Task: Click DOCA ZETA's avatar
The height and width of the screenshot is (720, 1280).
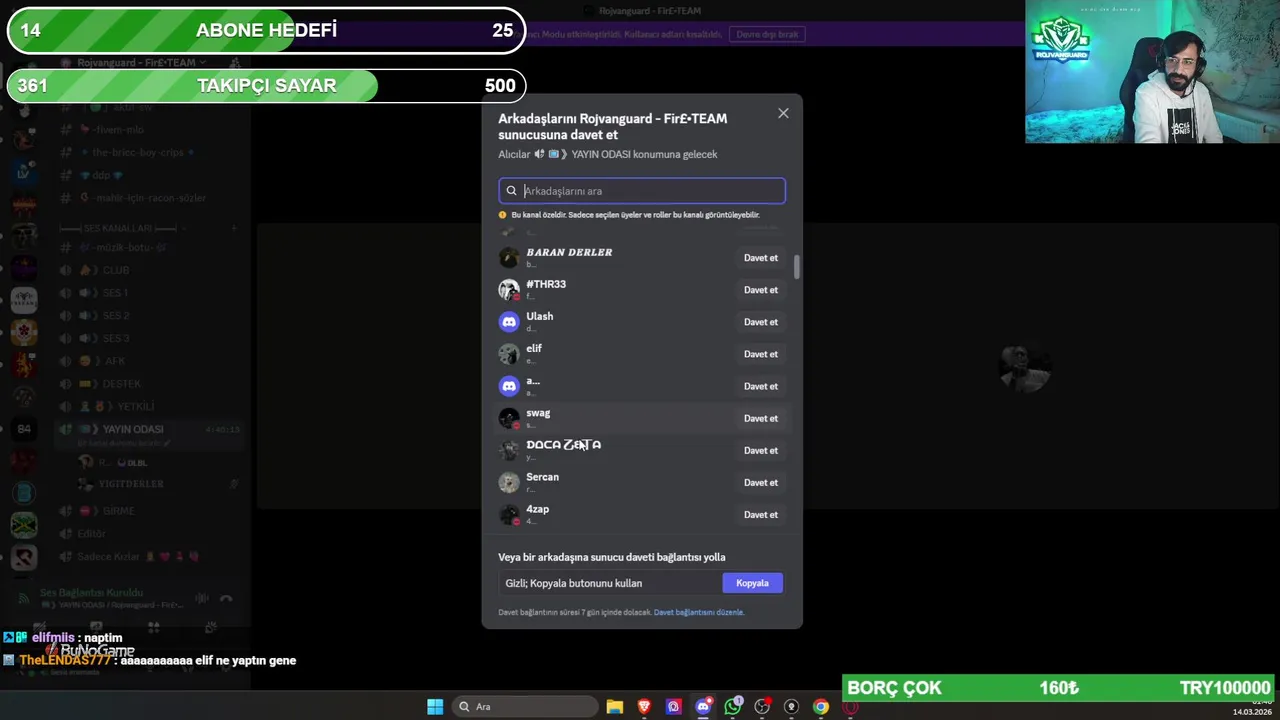Action: point(509,450)
